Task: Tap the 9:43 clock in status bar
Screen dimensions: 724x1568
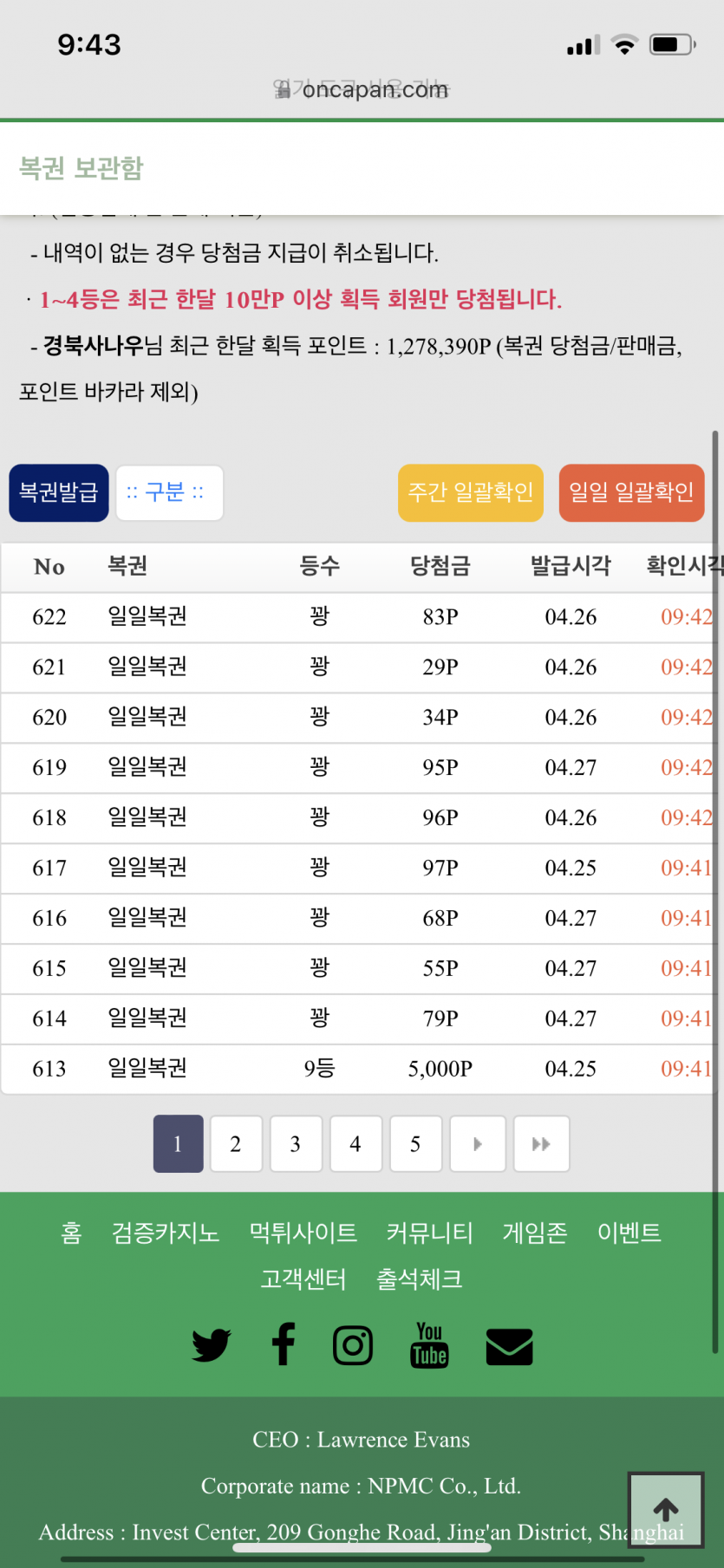Action: click(x=89, y=44)
